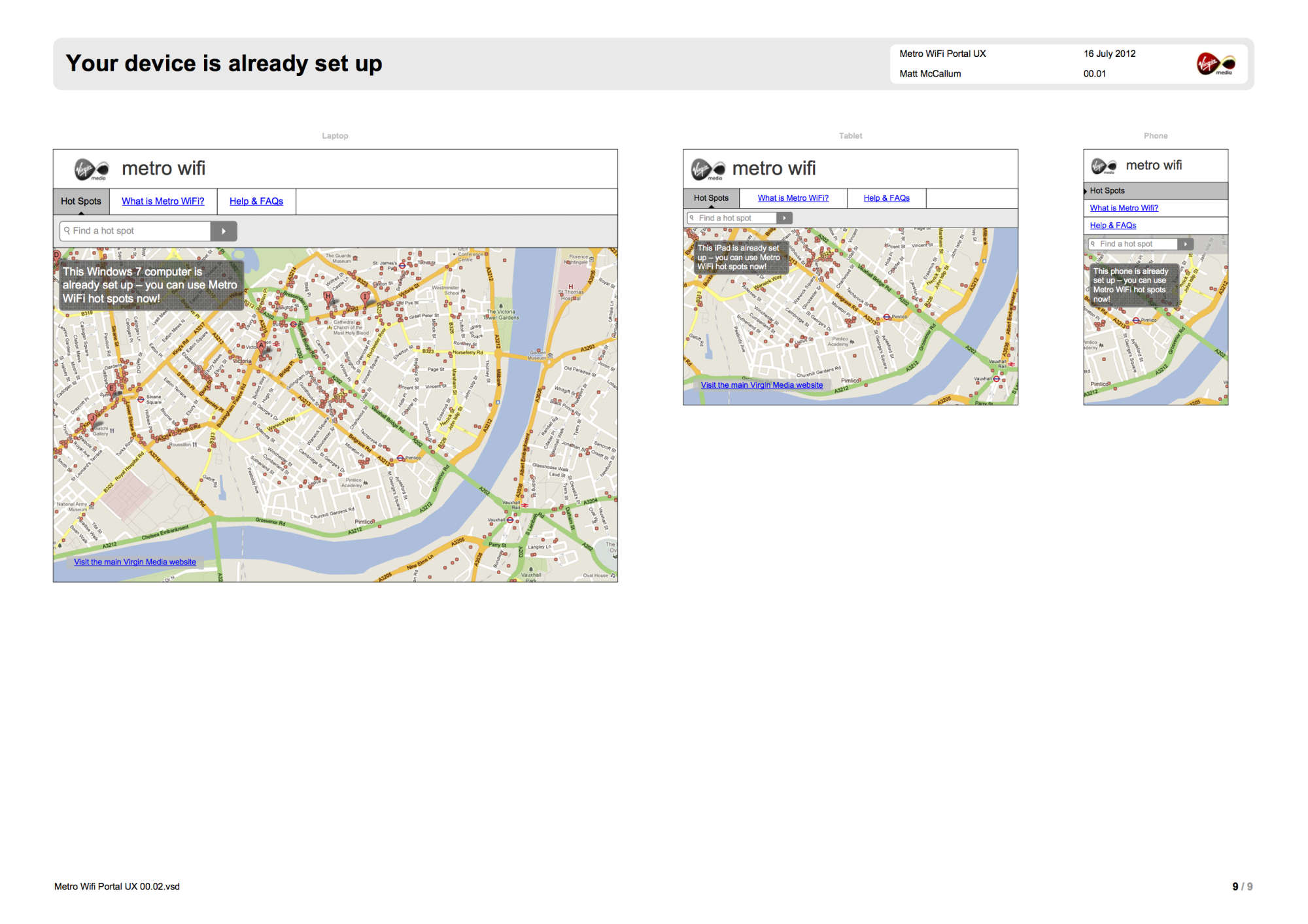This screenshot has width=1308, height=924.
Task: Open What is Metro WiFi? in the Tablet mockup
Action: pos(793,198)
